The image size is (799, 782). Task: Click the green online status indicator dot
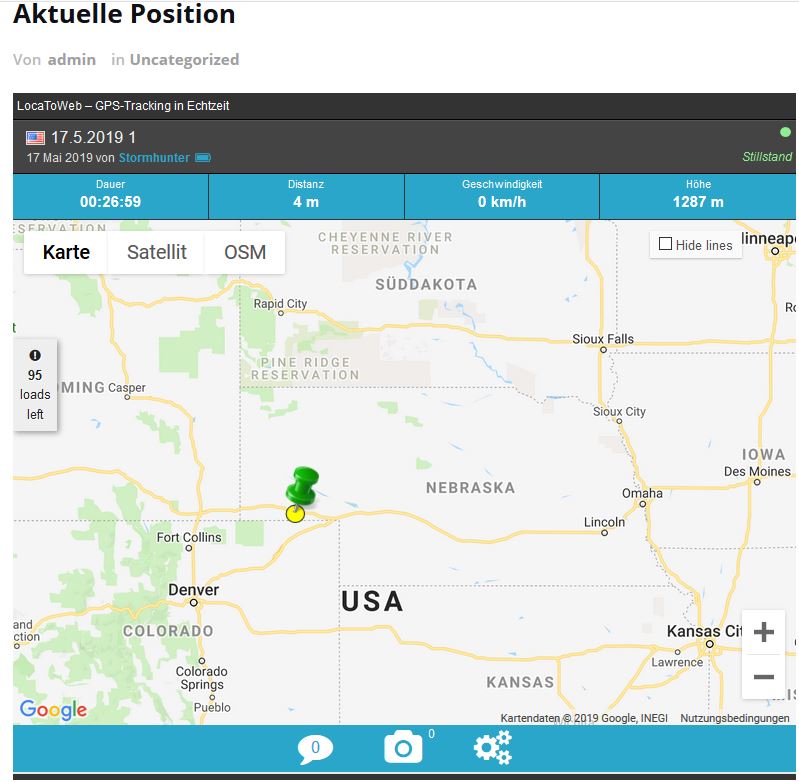(x=785, y=132)
